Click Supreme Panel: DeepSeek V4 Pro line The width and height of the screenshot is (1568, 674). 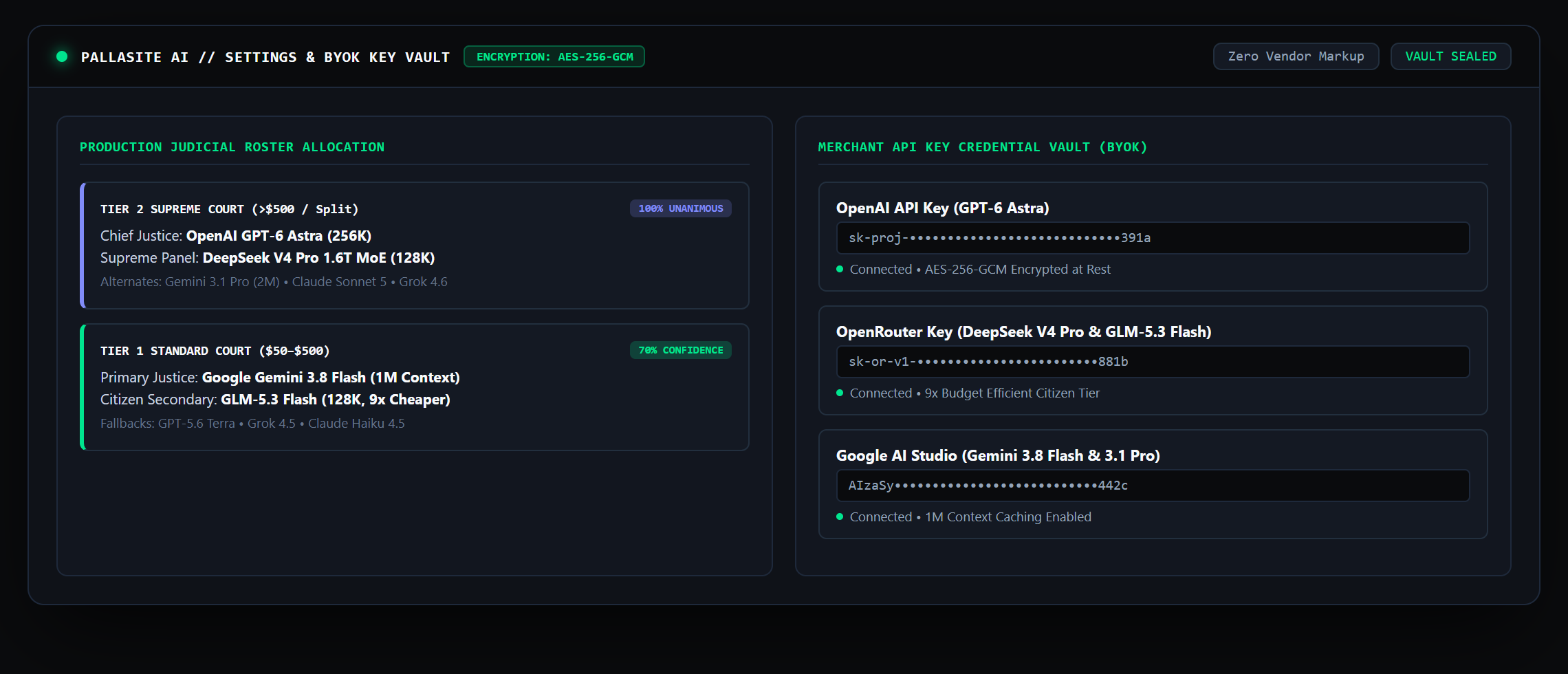268,258
